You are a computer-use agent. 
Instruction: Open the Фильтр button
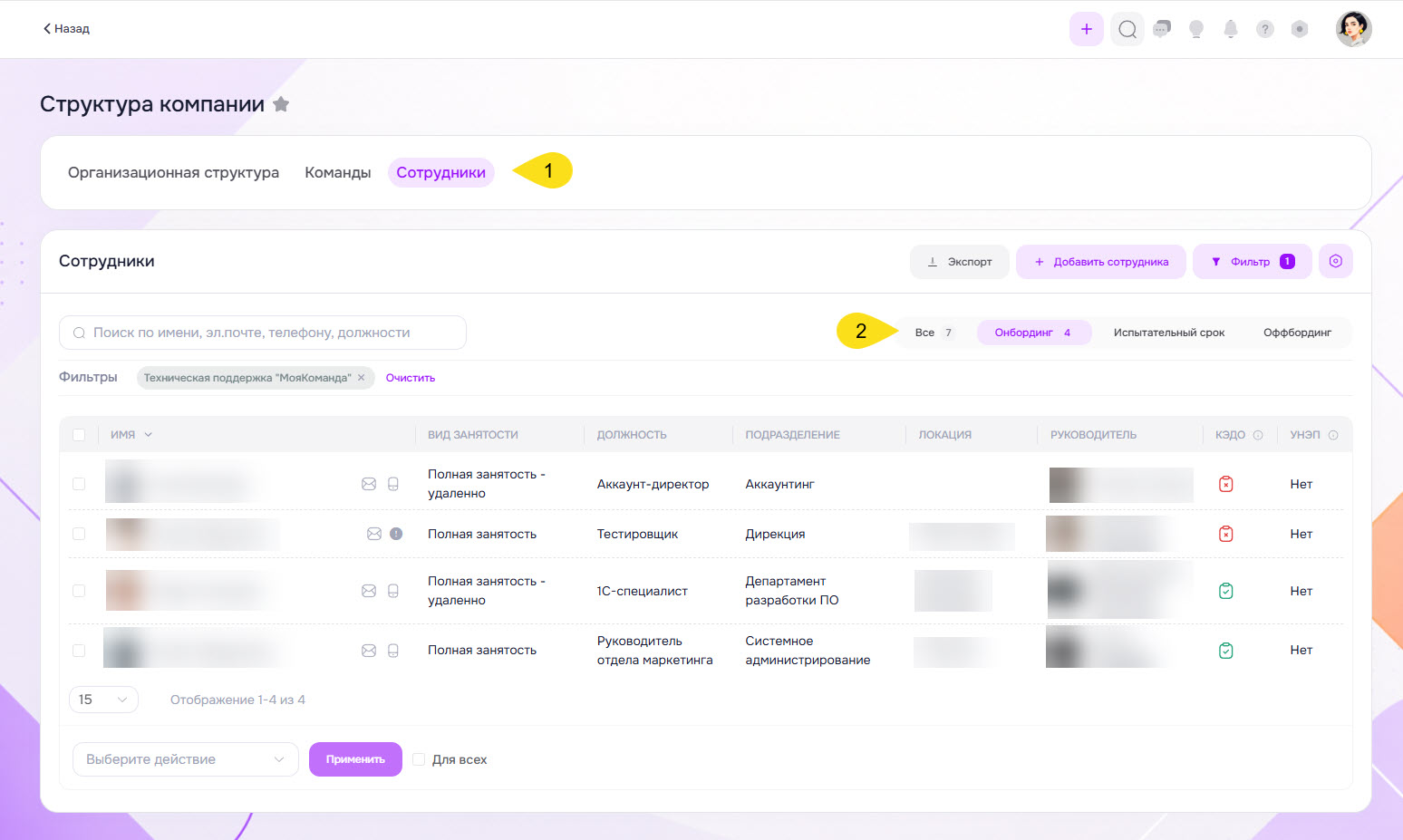[1252, 261]
